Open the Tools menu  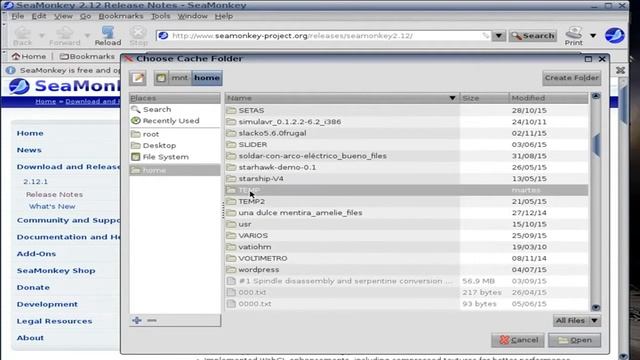pos(160,16)
